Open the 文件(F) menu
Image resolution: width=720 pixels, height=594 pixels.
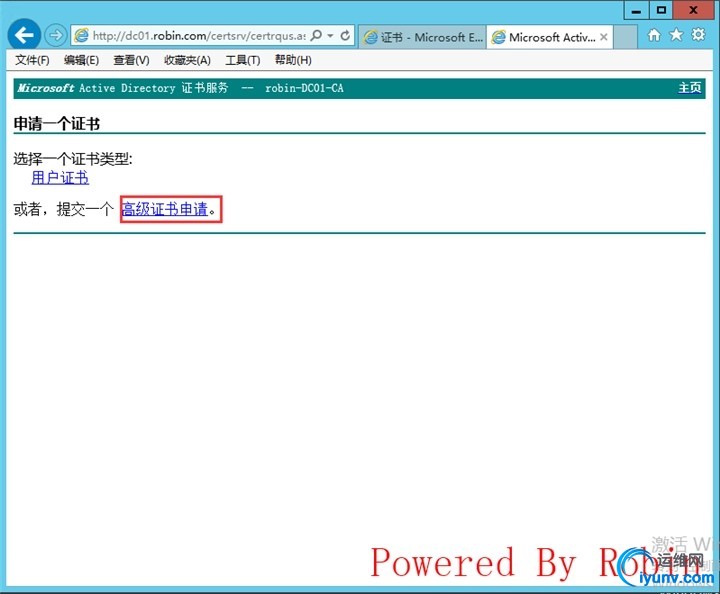[x=32, y=60]
